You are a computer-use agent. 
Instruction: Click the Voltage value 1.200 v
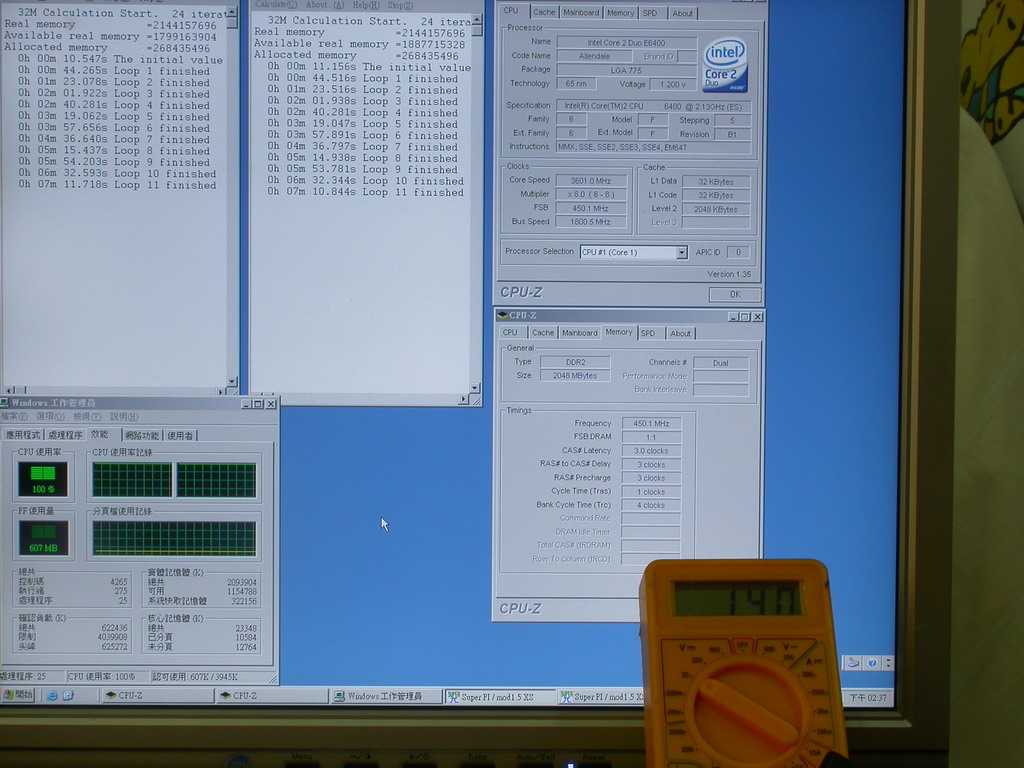[673, 84]
